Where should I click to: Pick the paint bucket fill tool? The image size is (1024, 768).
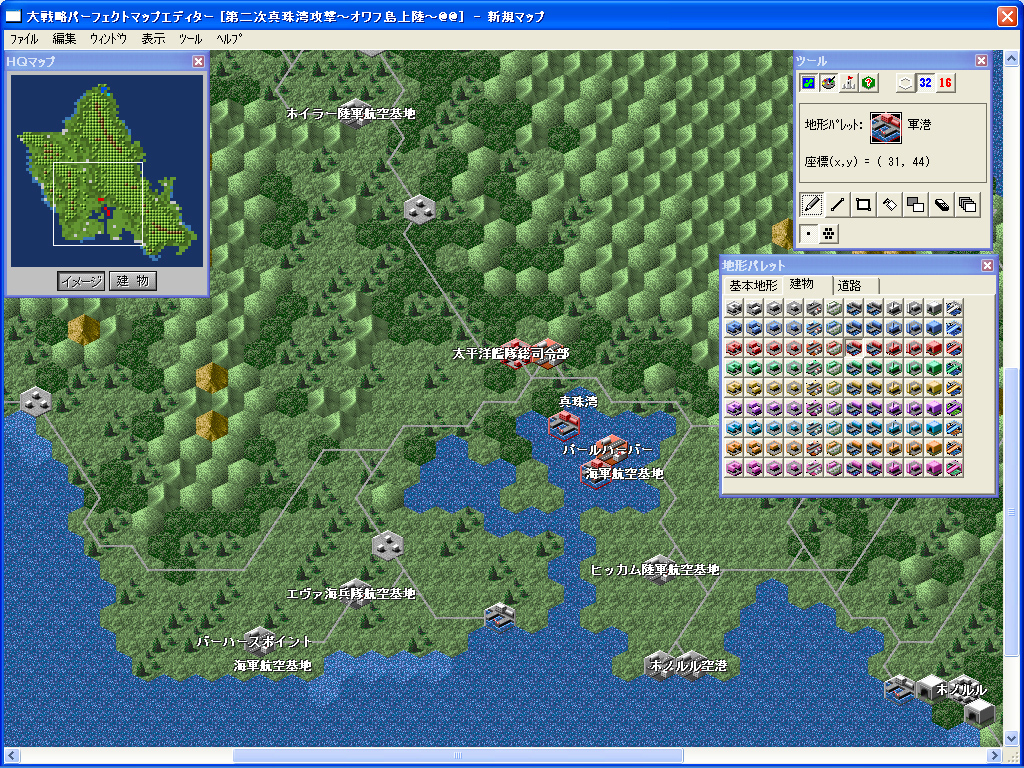889,205
